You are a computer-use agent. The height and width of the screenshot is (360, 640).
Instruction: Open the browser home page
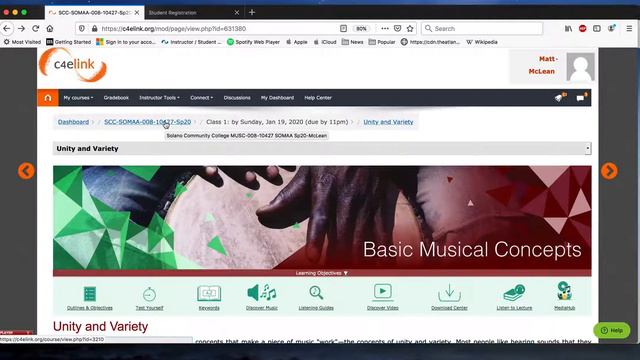pos(50,29)
